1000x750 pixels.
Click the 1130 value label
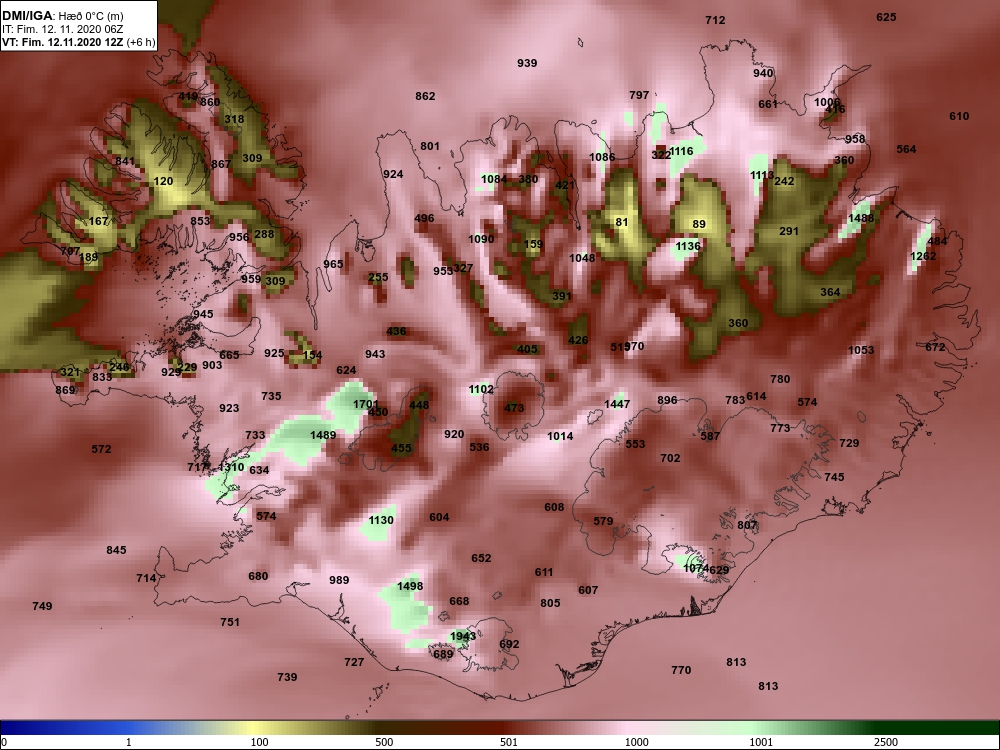point(381,520)
